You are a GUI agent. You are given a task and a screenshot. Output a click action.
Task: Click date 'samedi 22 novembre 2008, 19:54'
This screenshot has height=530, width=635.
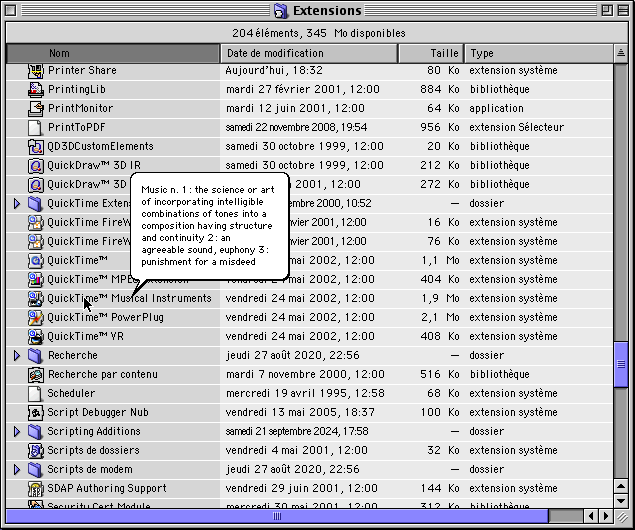[296, 128]
